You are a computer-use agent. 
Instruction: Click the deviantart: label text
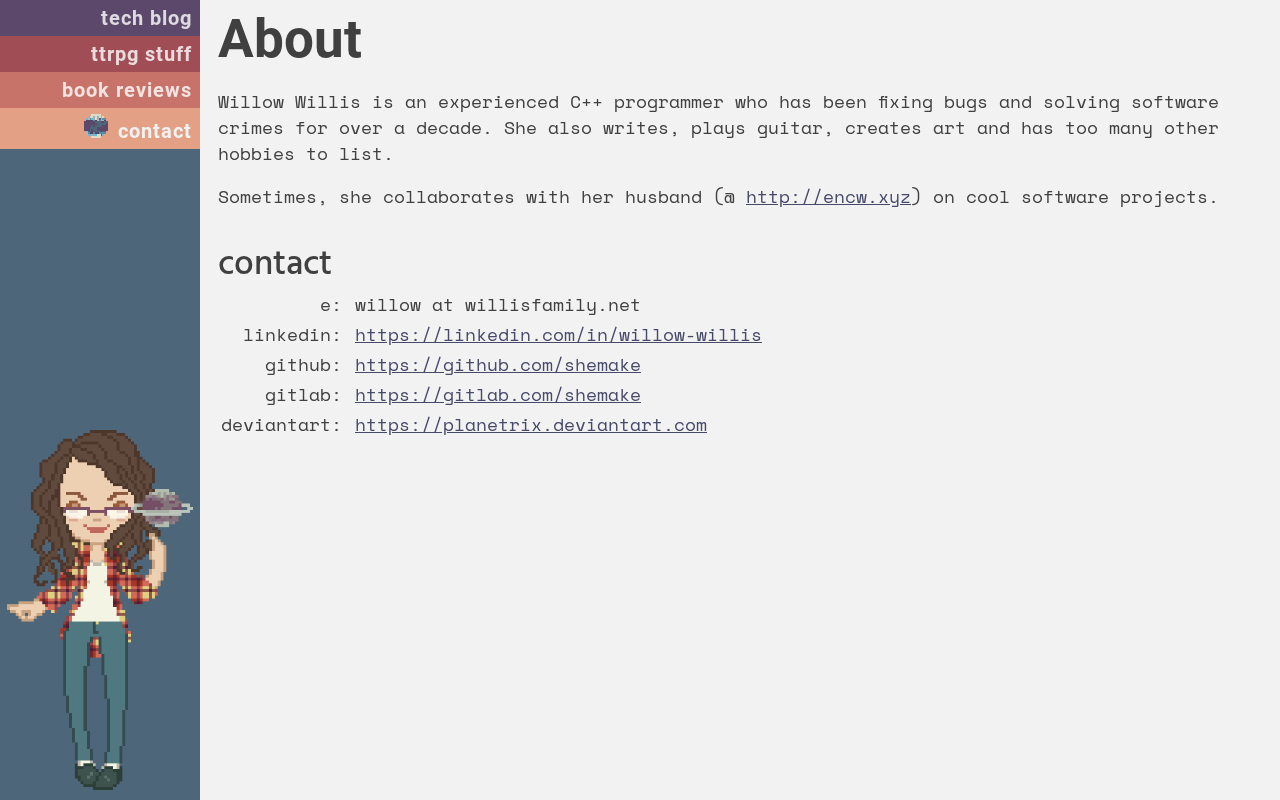click(281, 425)
